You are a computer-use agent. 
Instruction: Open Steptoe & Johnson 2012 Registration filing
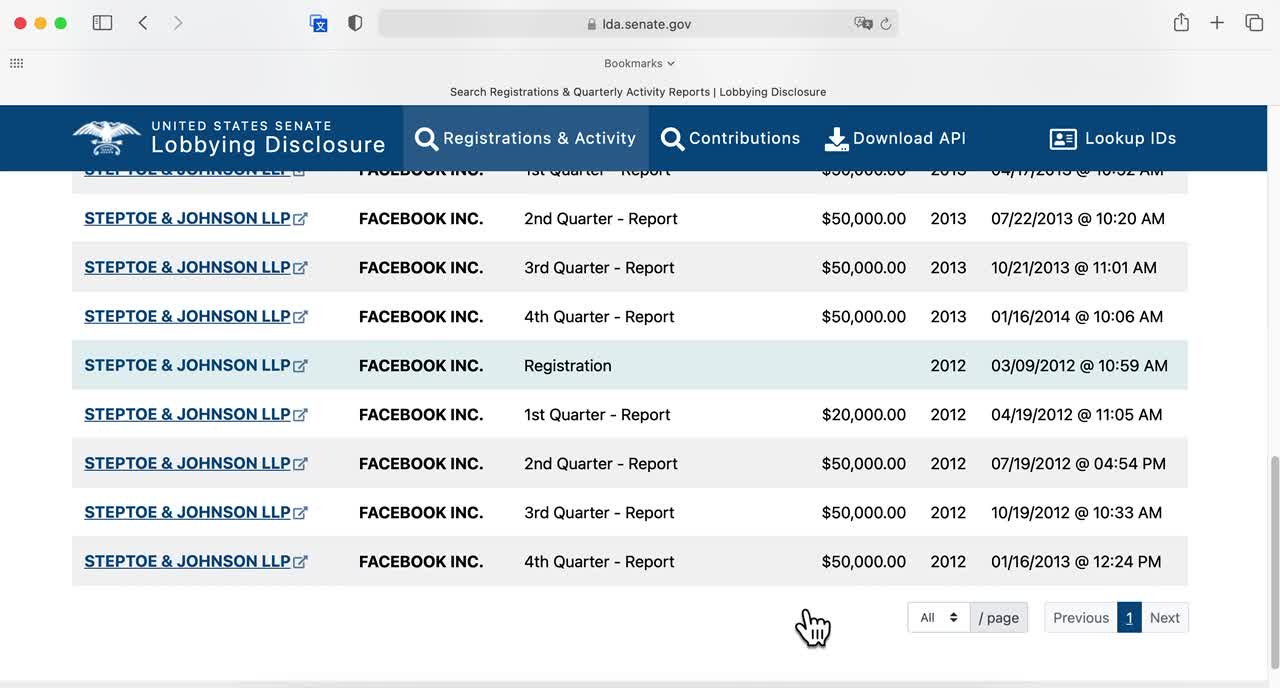187,365
